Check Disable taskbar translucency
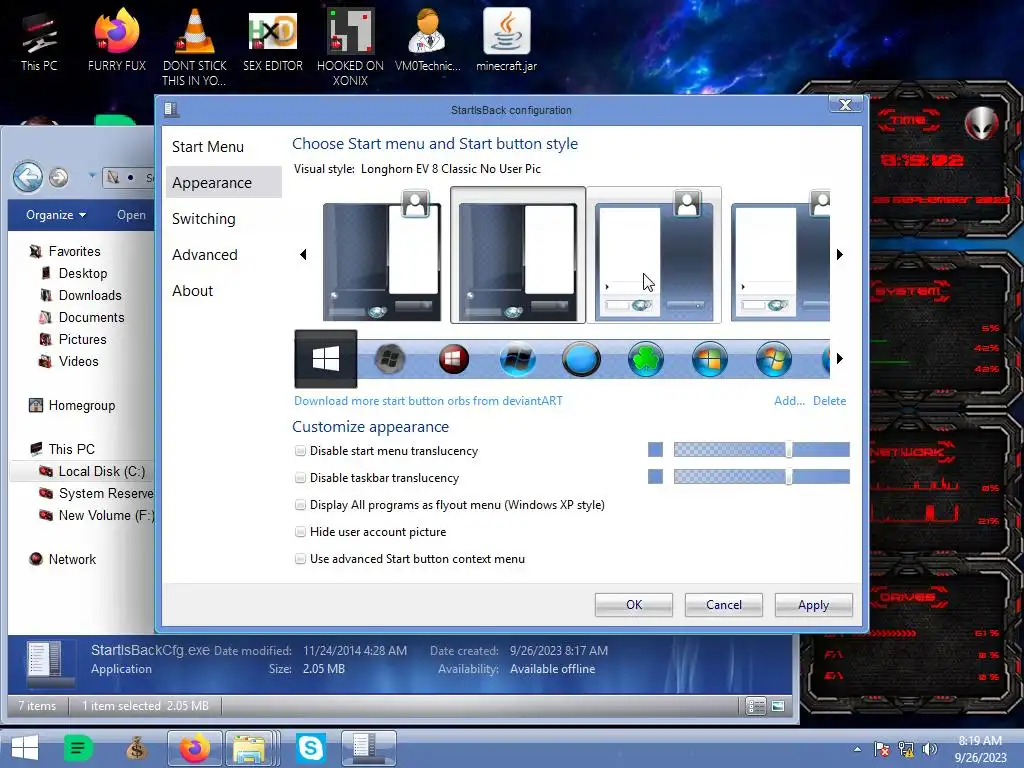 (300, 478)
